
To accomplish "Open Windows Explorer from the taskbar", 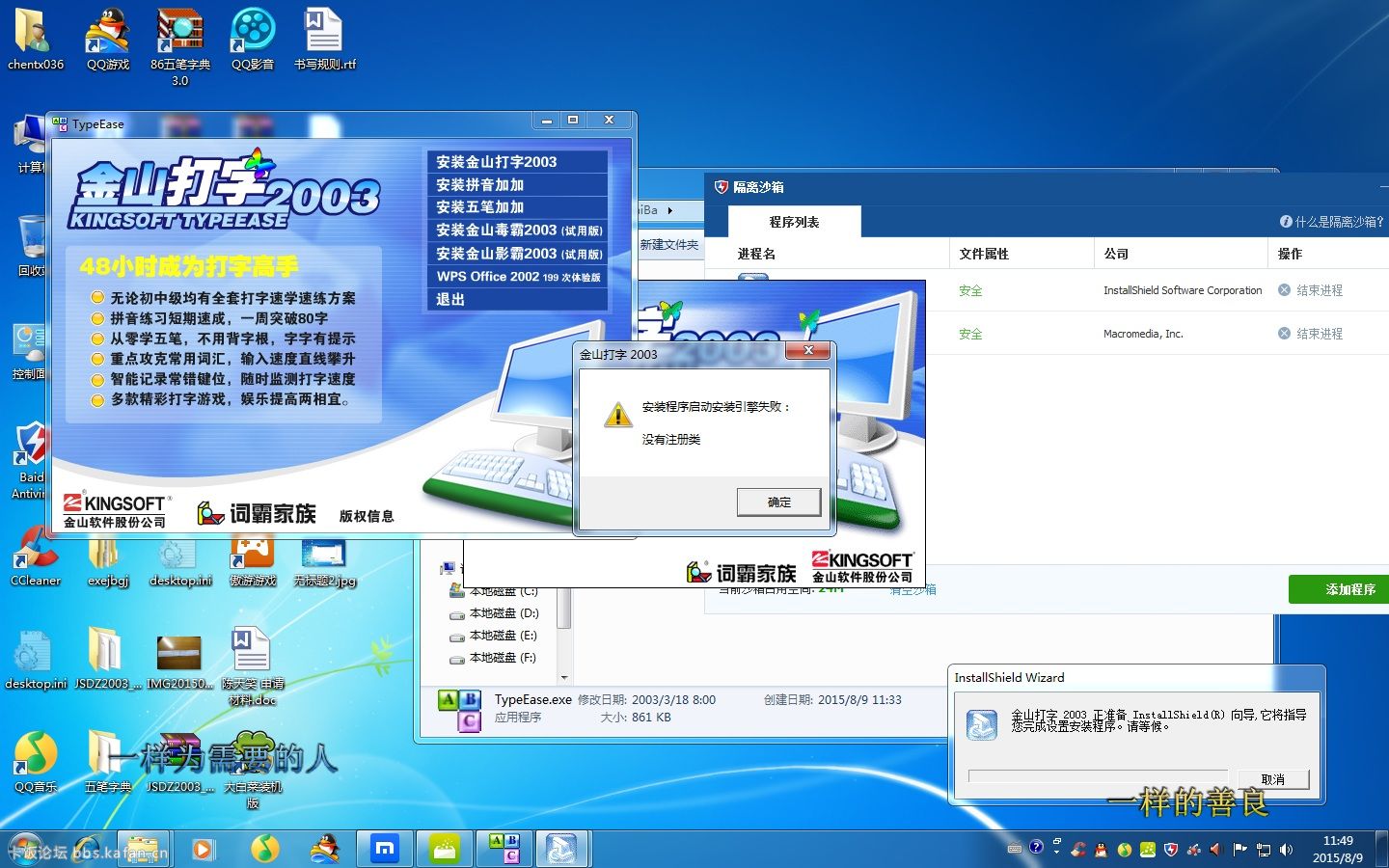I will tap(144, 849).
